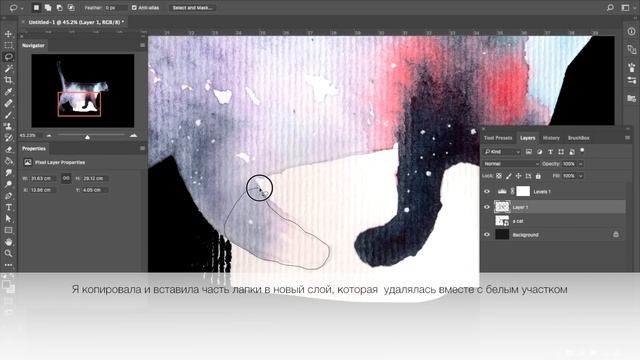Select the Eyedropper tool

[8, 91]
